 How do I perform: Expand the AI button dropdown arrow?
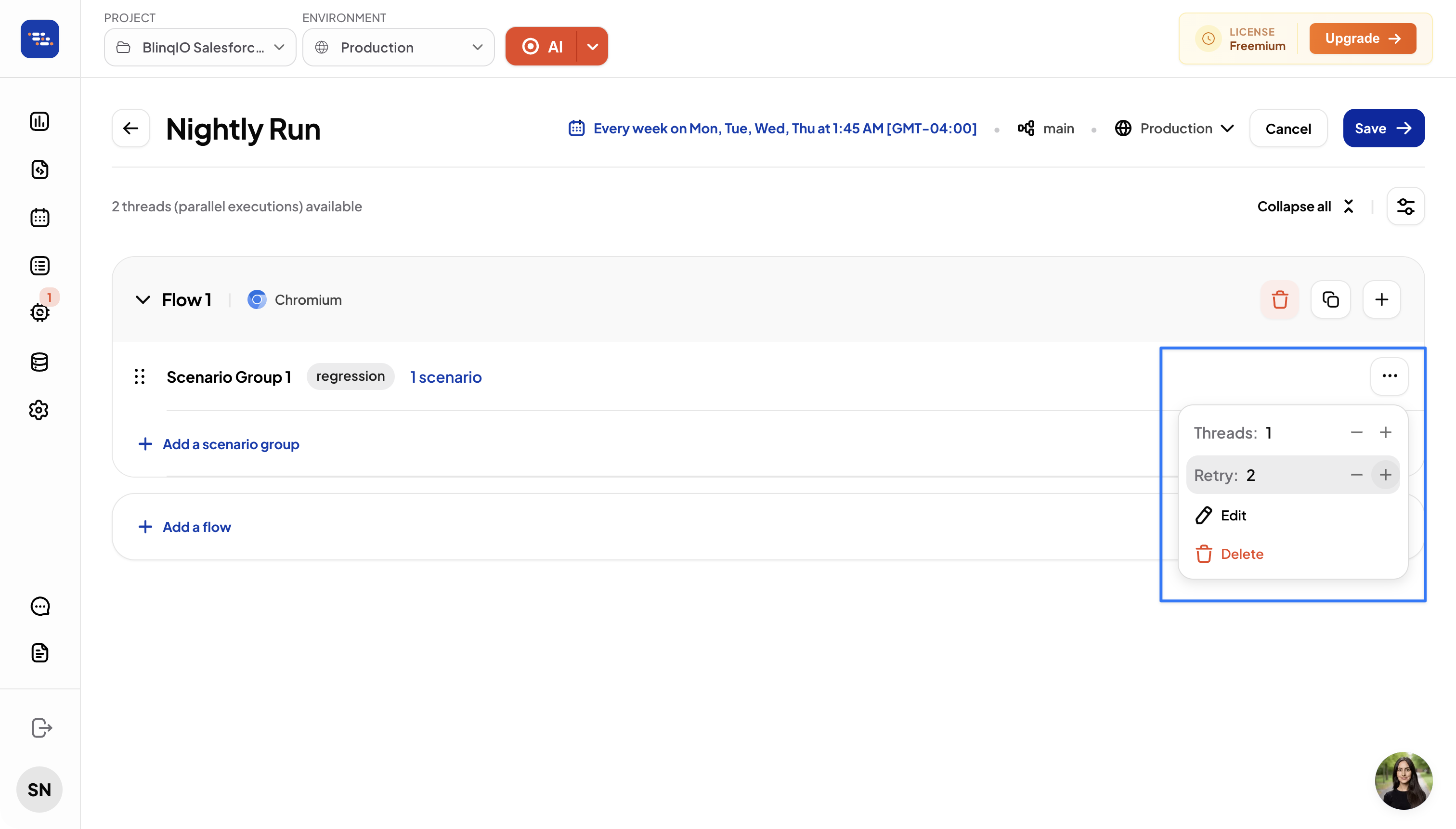592,47
